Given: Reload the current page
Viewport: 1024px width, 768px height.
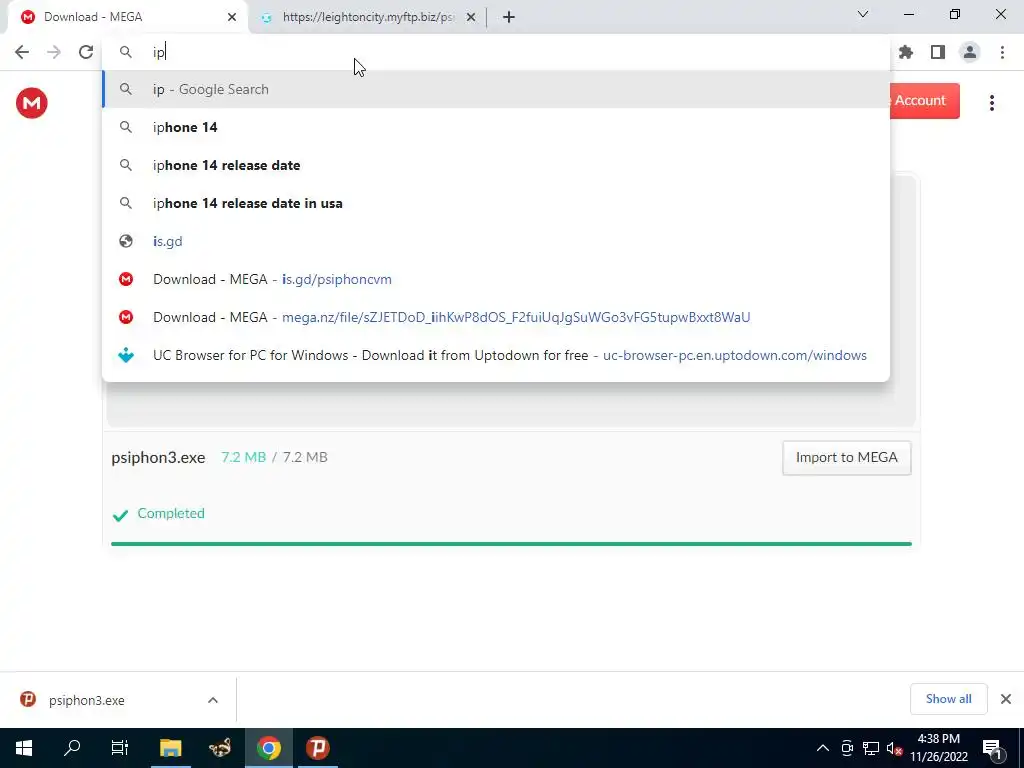Looking at the screenshot, I should coord(86,52).
